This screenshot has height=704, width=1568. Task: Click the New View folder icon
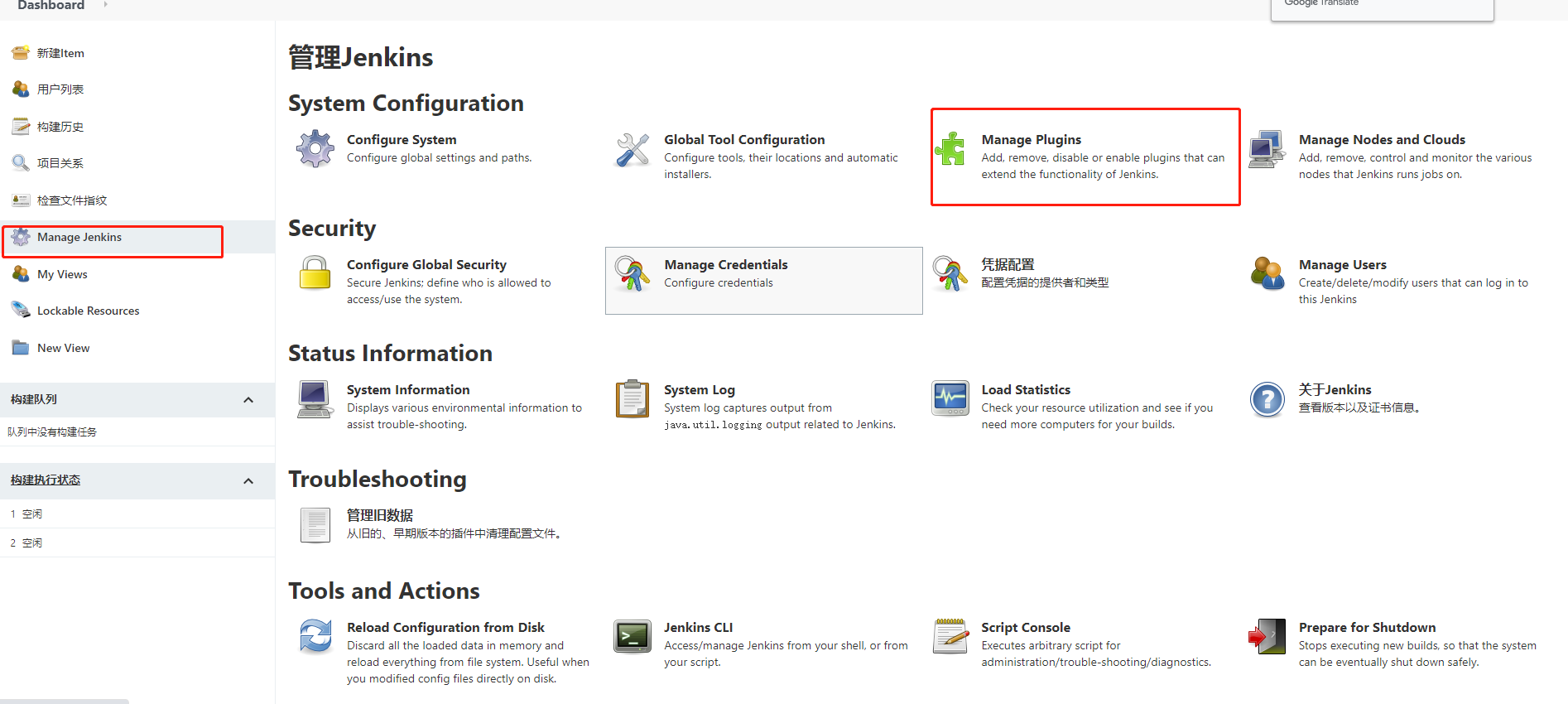[x=21, y=348]
